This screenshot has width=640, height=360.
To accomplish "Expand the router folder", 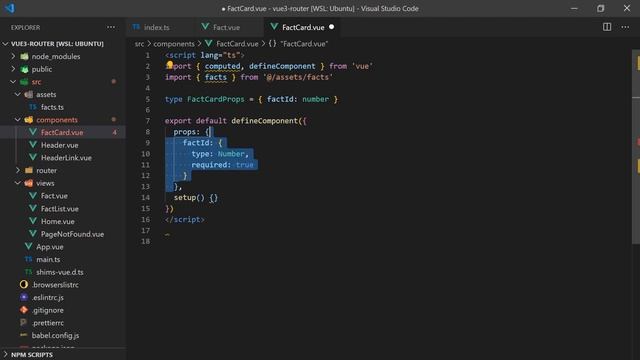I will click(18, 170).
